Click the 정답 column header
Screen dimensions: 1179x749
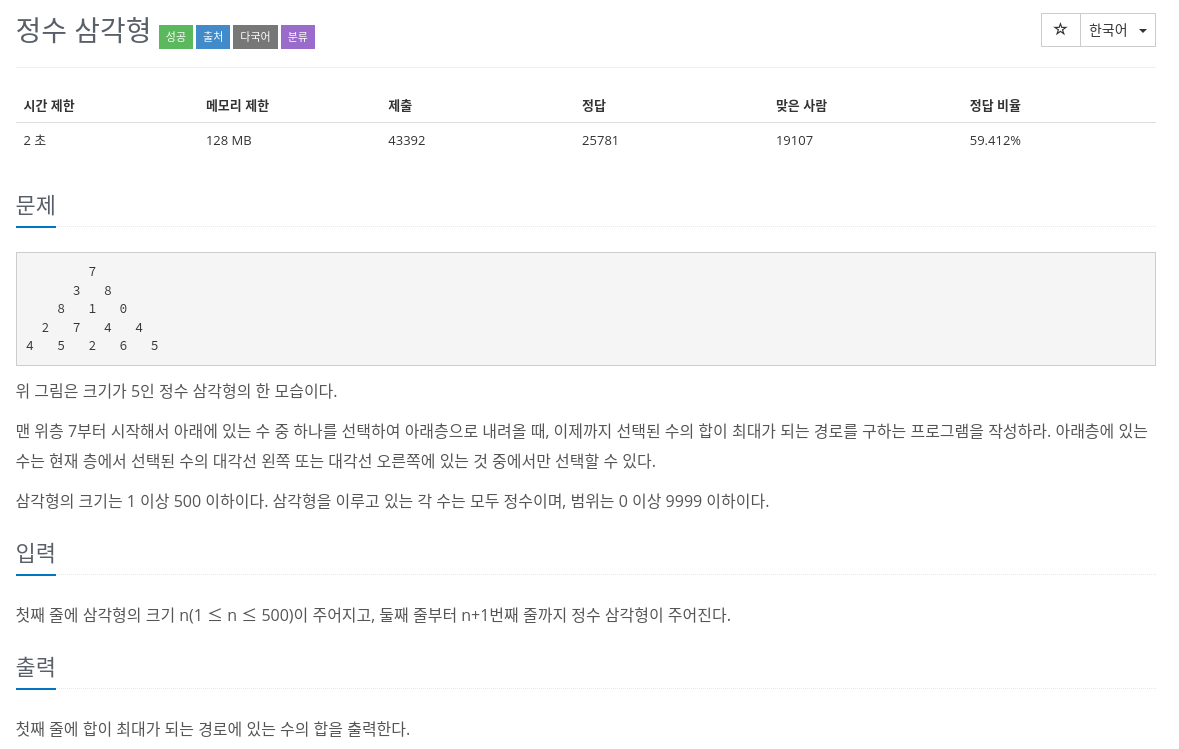[x=594, y=106]
